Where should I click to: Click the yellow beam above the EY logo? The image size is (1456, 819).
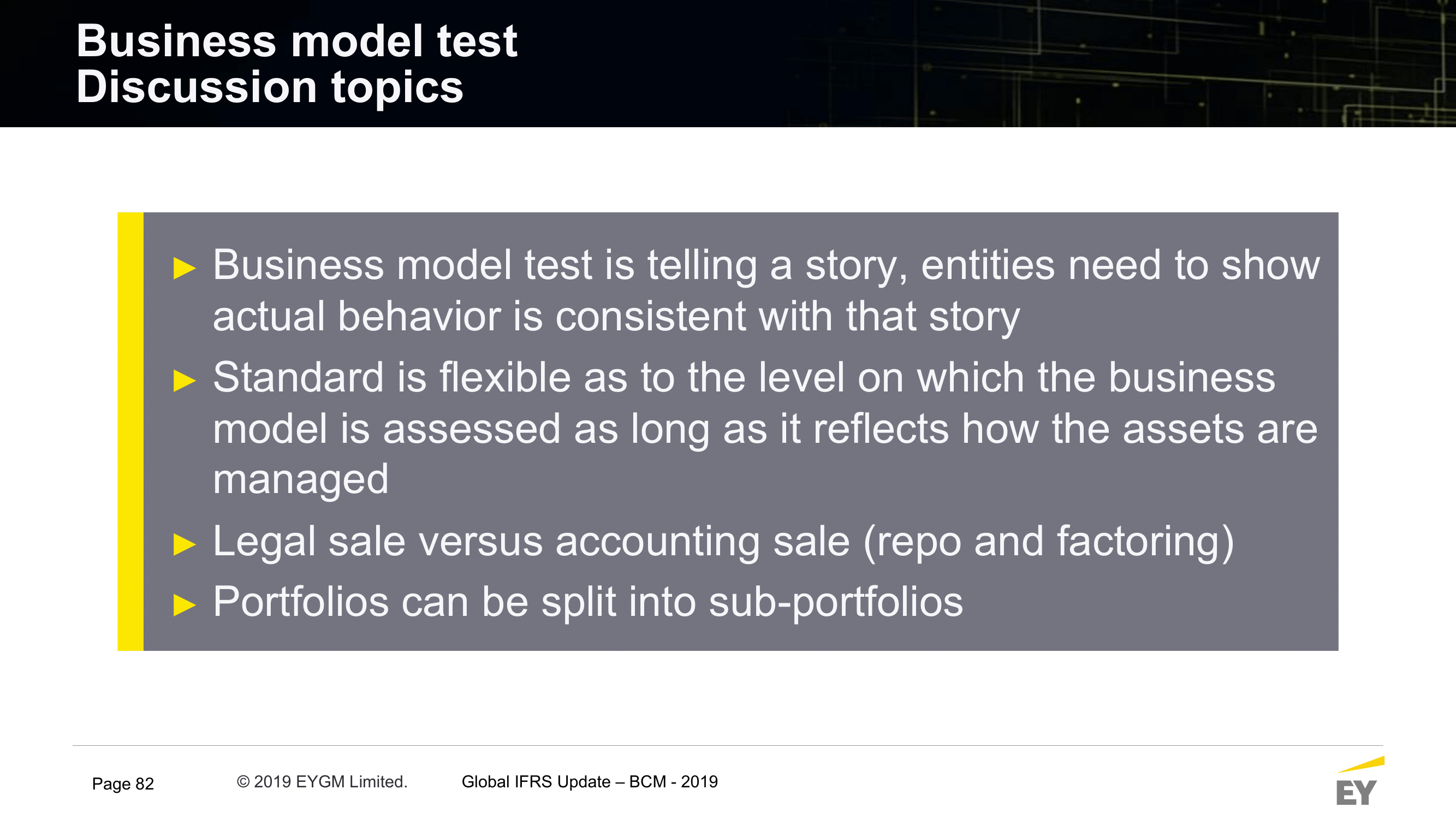coord(1362,764)
